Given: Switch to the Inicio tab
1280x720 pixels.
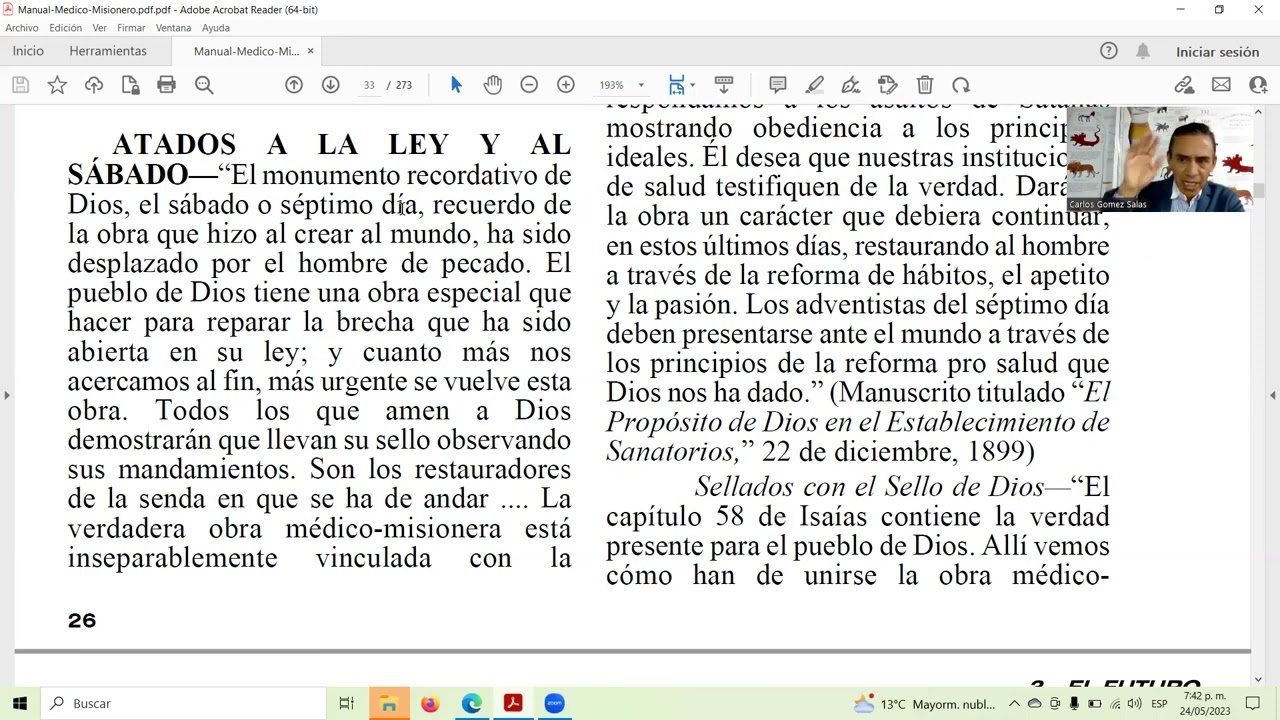Looking at the screenshot, I should 28,51.
